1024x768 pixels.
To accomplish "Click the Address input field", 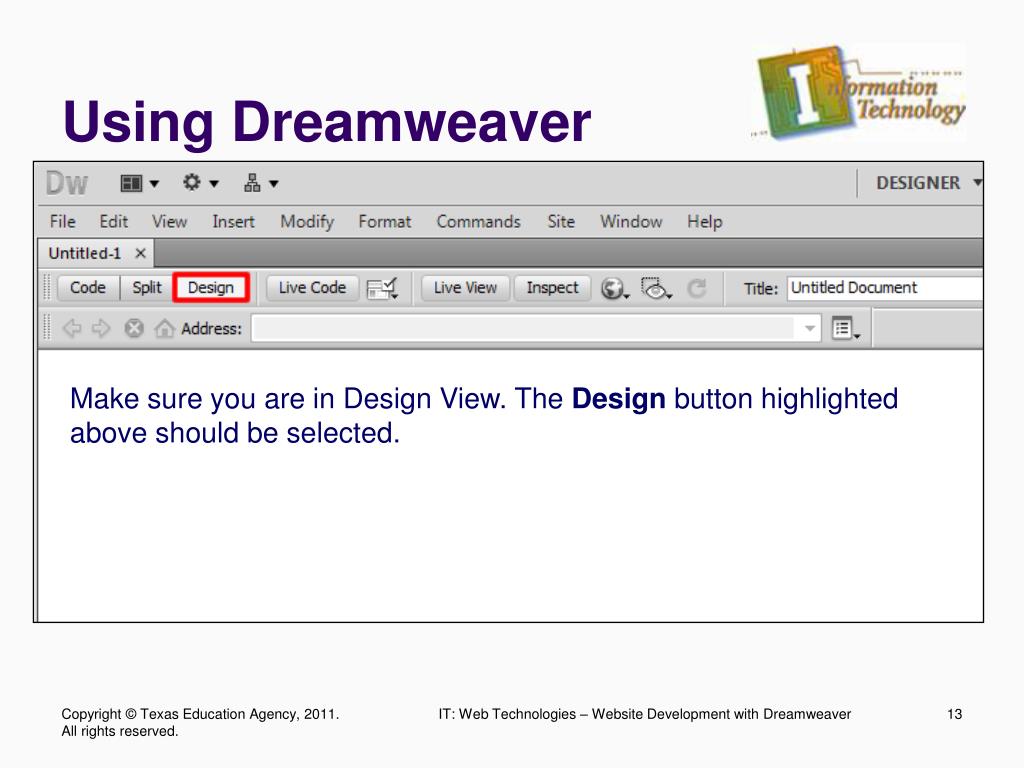I will 523,328.
